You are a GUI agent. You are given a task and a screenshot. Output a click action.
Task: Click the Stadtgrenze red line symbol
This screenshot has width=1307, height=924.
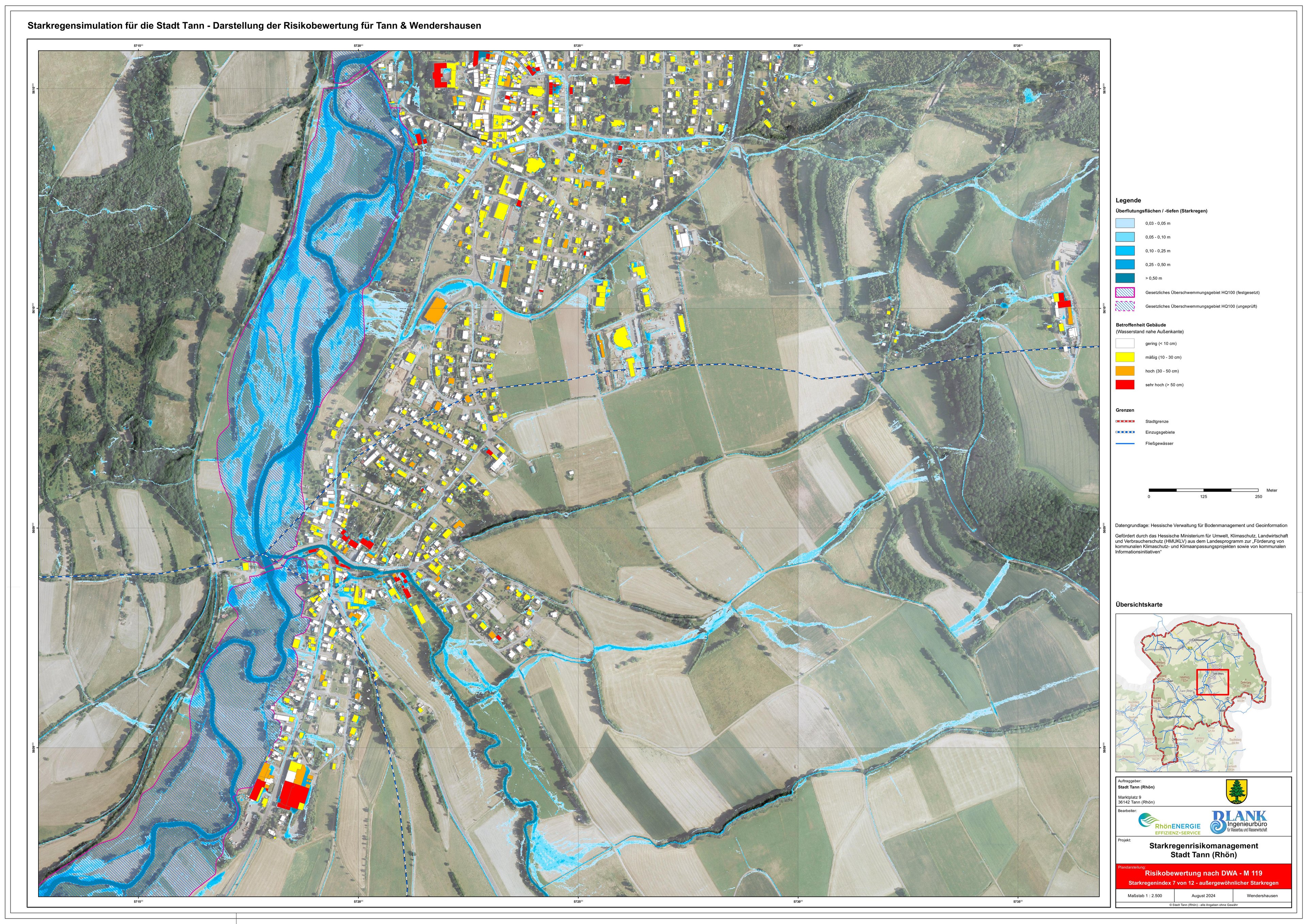(x=1125, y=422)
